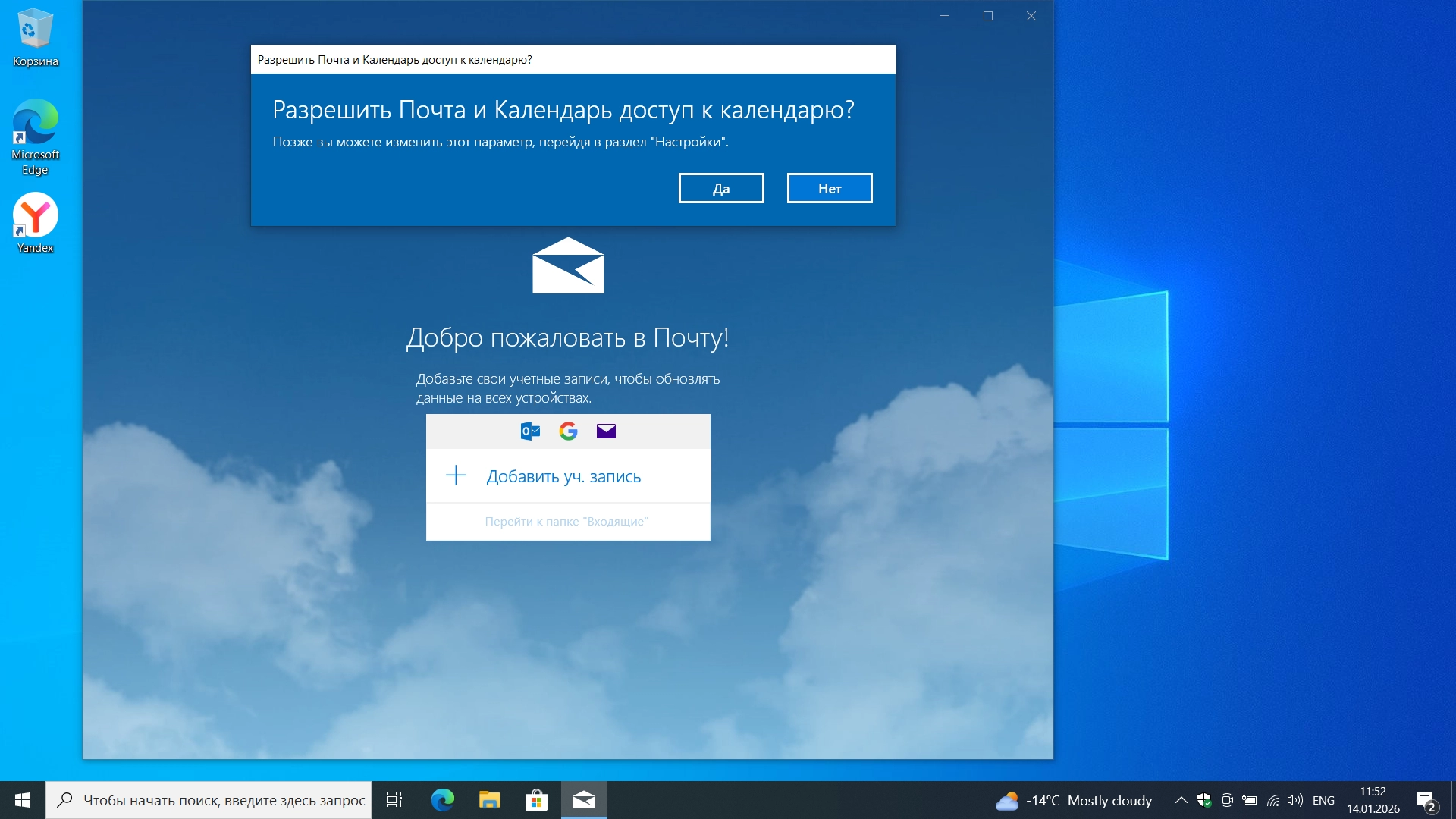Switch input language ENG indicator
The height and width of the screenshot is (819, 1456).
(x=1323, y=800)
